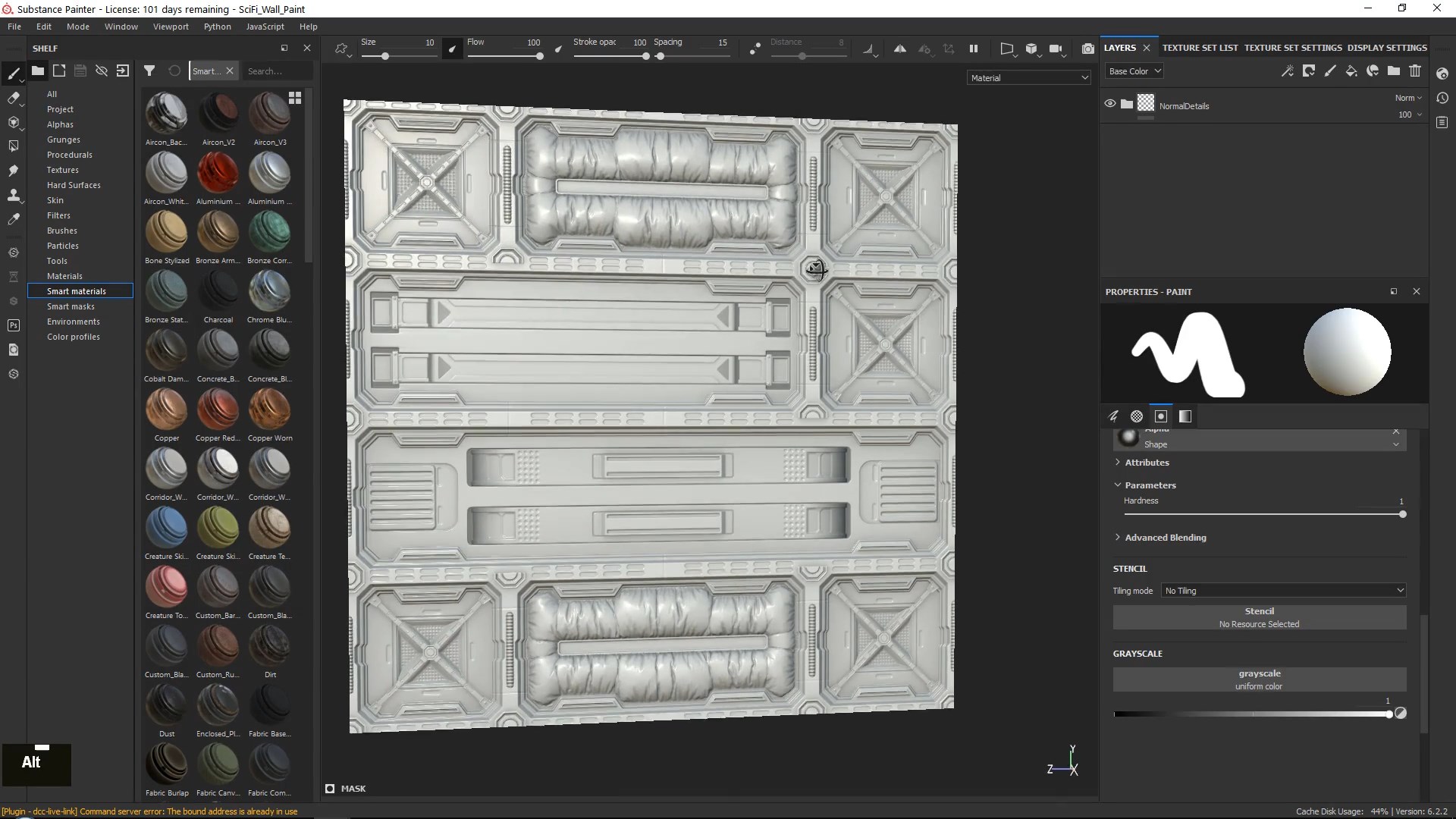Select the Polygon Fill tool
This screenshot has width=1456, height=819.
(x=13, y=146)
